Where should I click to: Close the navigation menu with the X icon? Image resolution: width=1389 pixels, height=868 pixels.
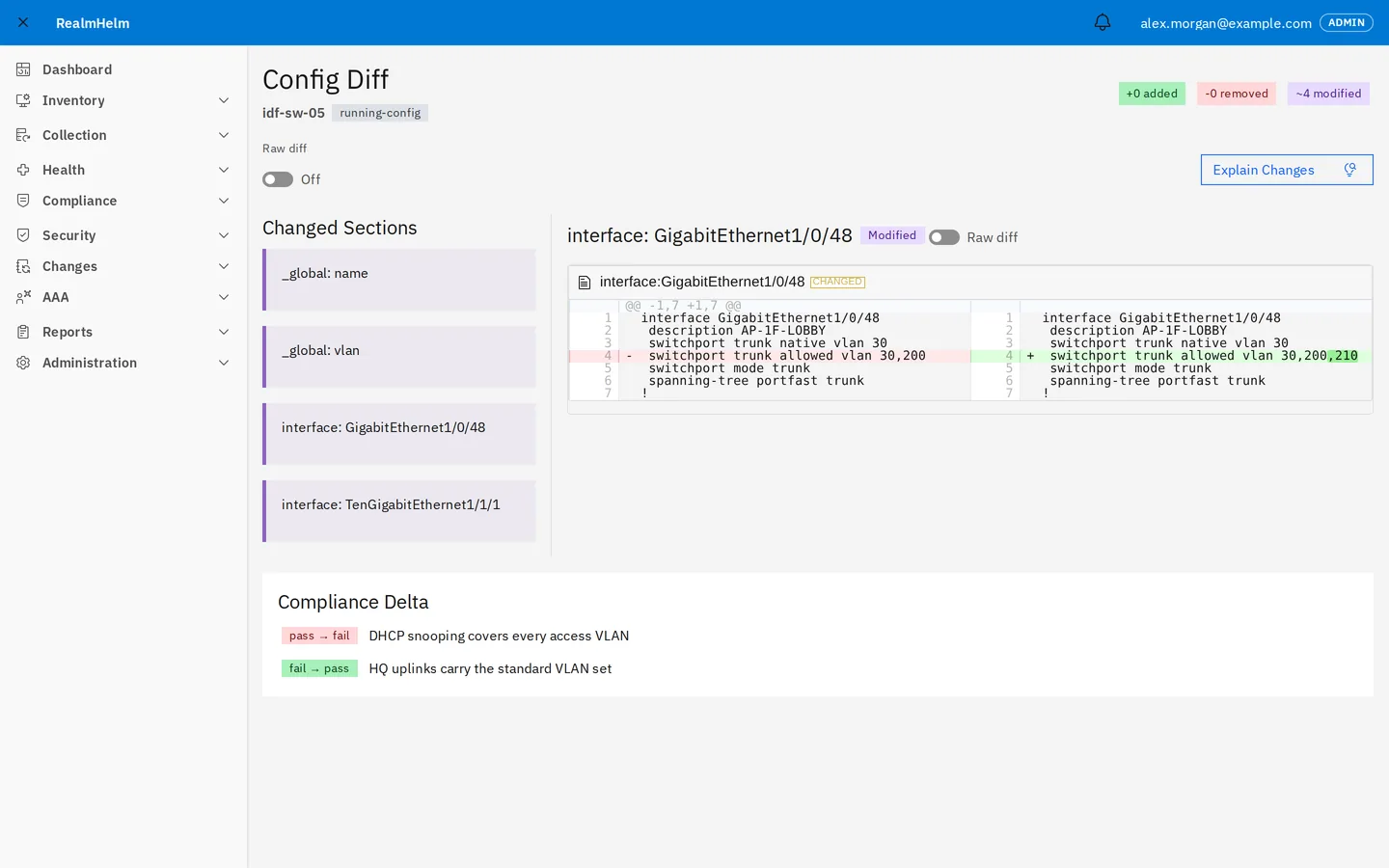pyautogui.click(x=23, y=22)
